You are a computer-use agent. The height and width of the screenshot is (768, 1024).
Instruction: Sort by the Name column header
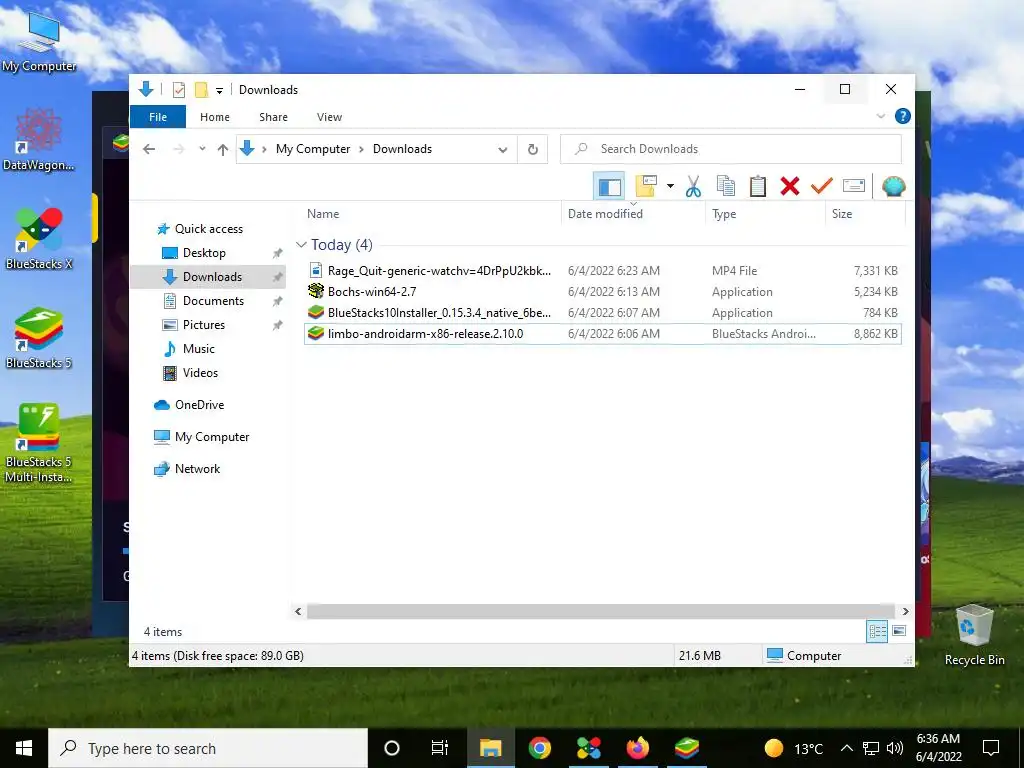click(431, 214)
